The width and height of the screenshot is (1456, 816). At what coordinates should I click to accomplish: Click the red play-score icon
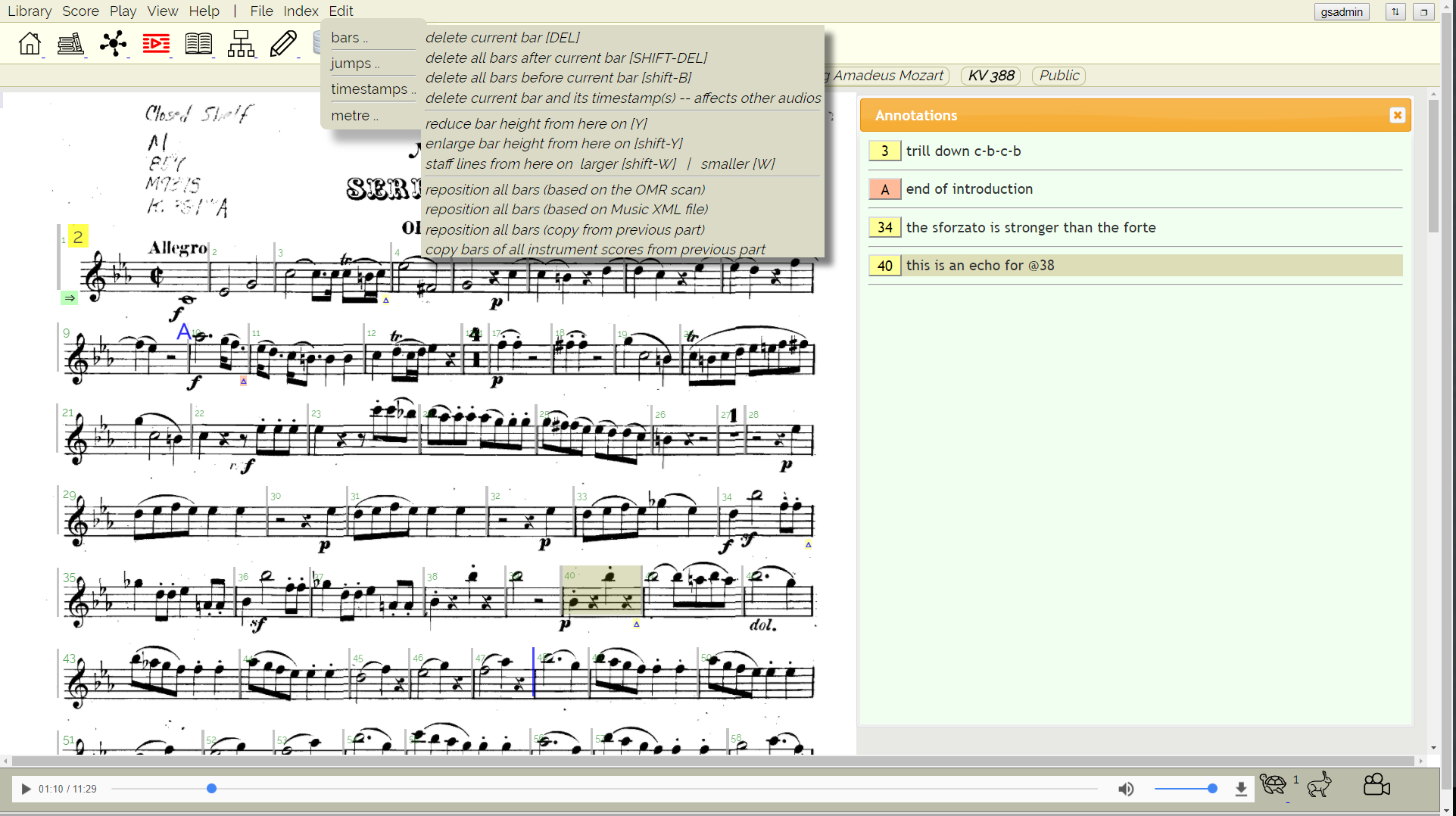(156, 44)
